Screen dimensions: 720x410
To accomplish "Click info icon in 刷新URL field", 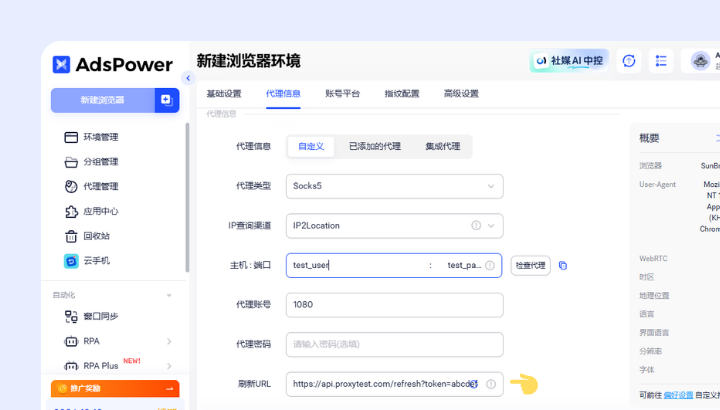I will (491, 384).
